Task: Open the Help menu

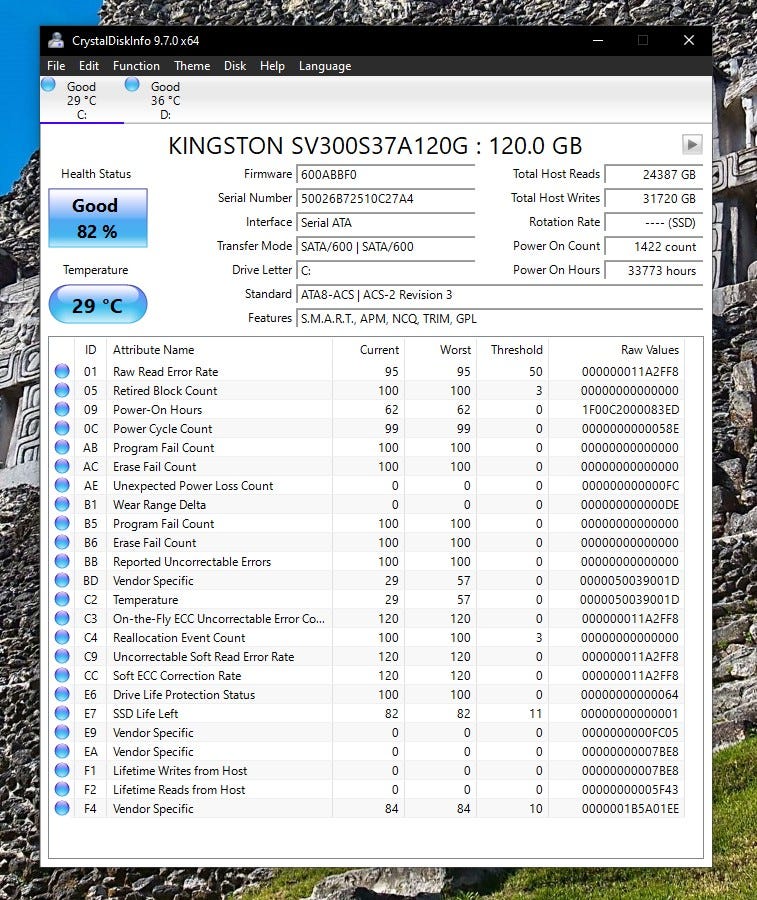Action: point(272,66)
